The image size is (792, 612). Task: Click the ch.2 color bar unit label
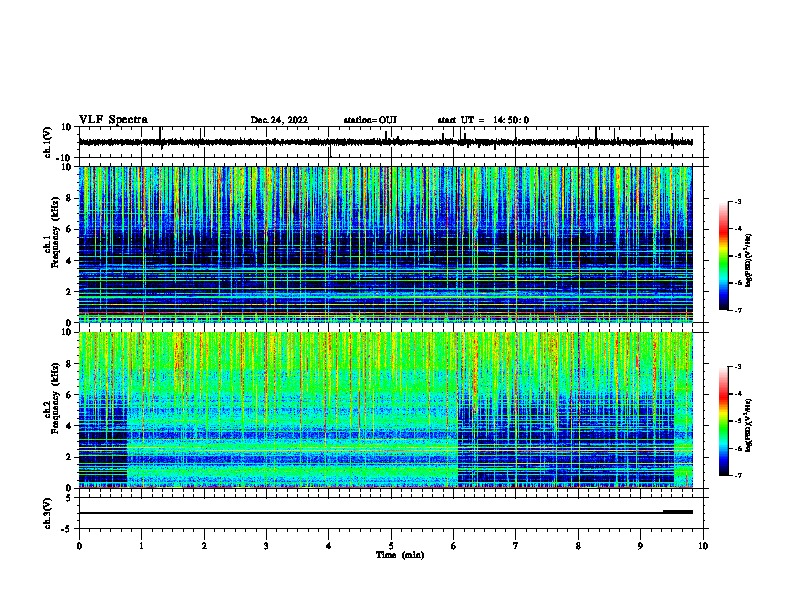pos(749,426)
